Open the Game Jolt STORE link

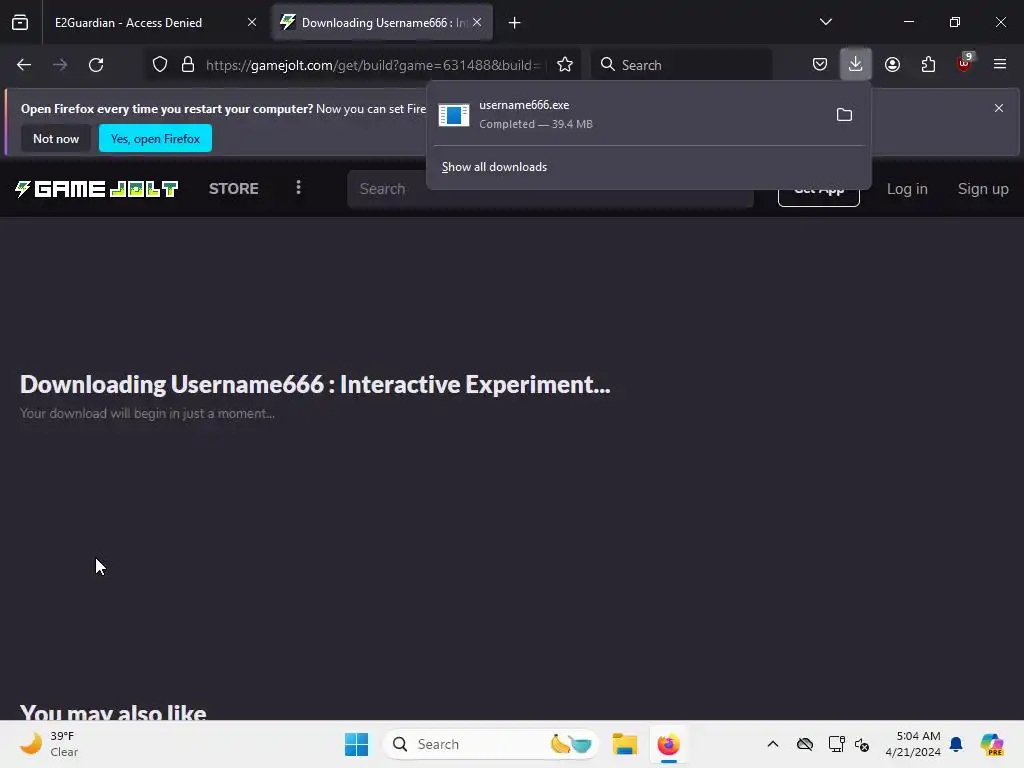click(234, 189)
